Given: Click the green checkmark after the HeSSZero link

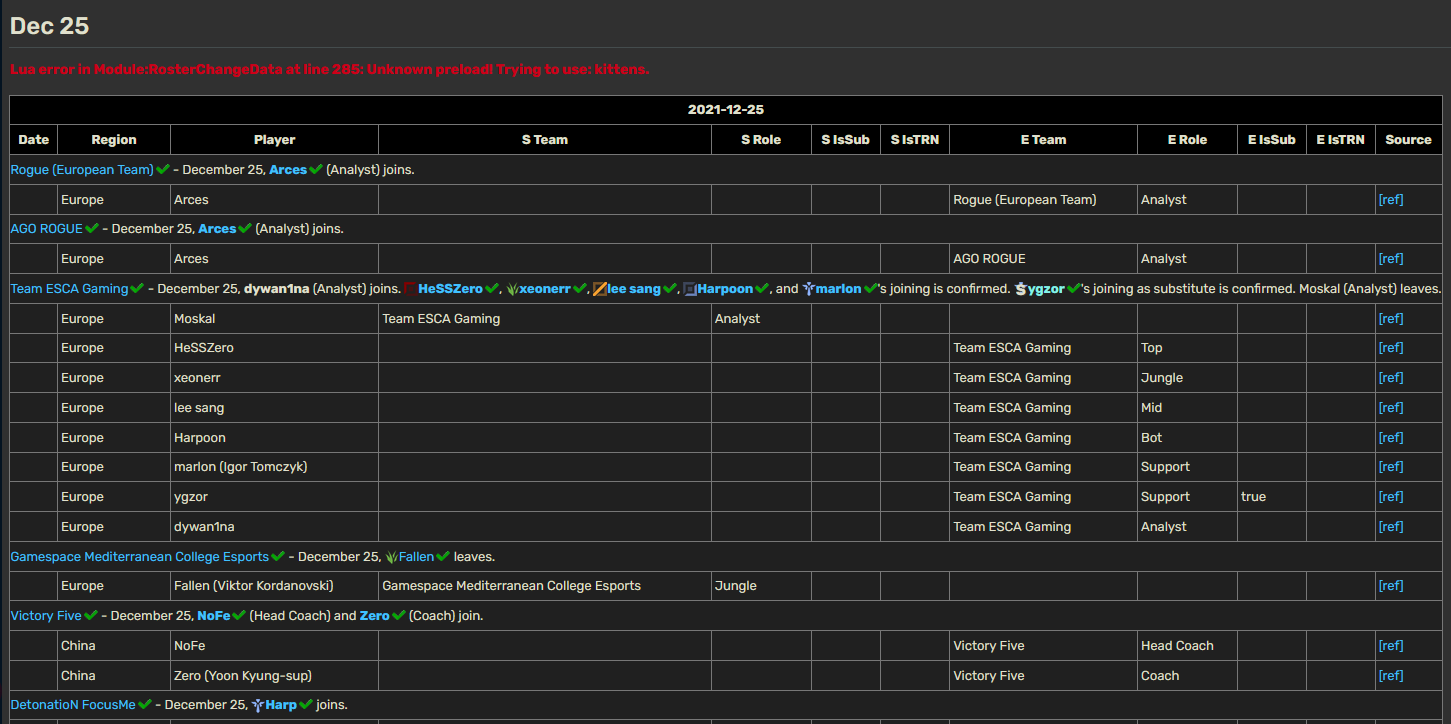Looking at the screenshot, I should [491, 289].
